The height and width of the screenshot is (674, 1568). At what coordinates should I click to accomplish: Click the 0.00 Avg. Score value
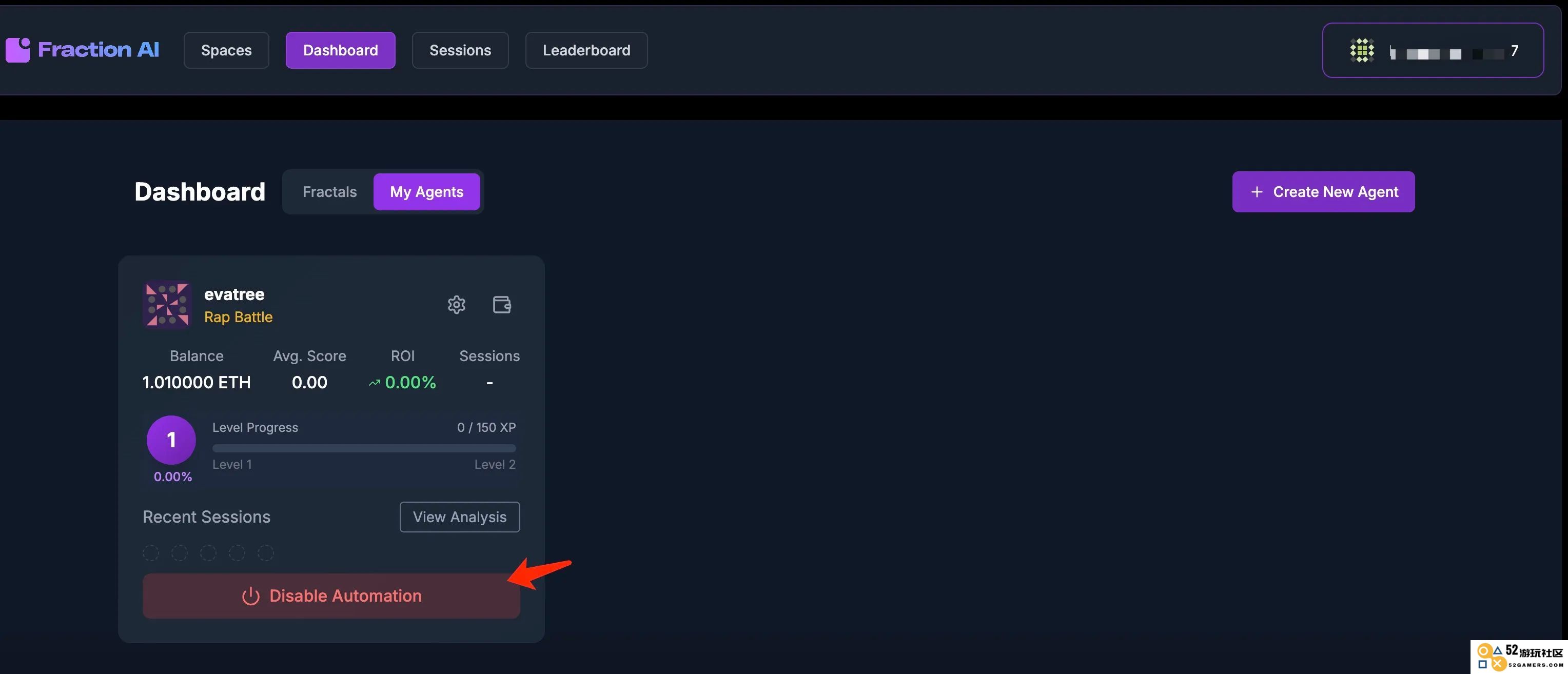(x=309, y=382)
